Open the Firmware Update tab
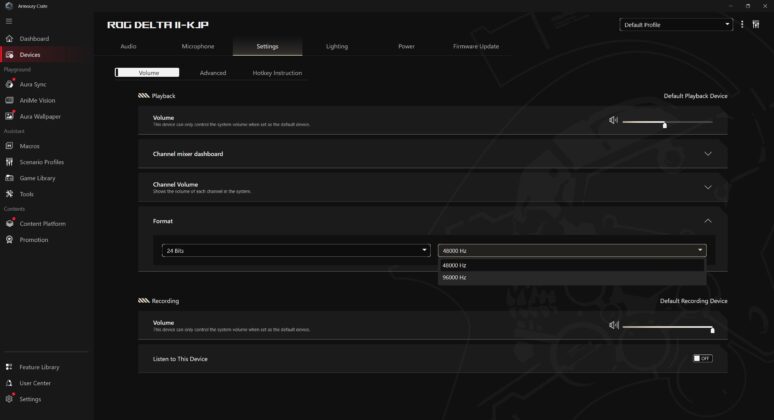 476,46
